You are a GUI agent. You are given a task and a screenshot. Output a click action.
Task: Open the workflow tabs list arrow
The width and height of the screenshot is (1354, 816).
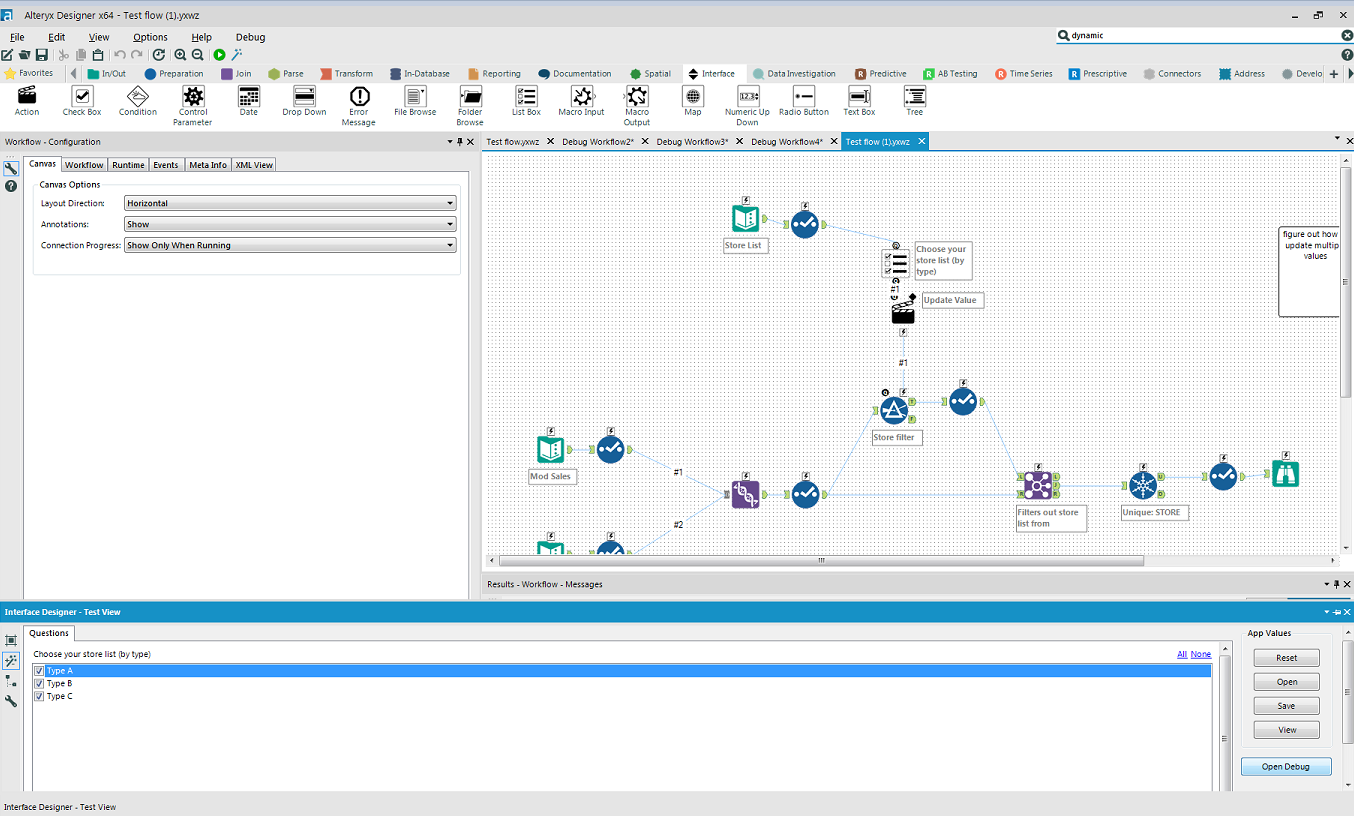pyautogui.click(x=1337, y=139)
